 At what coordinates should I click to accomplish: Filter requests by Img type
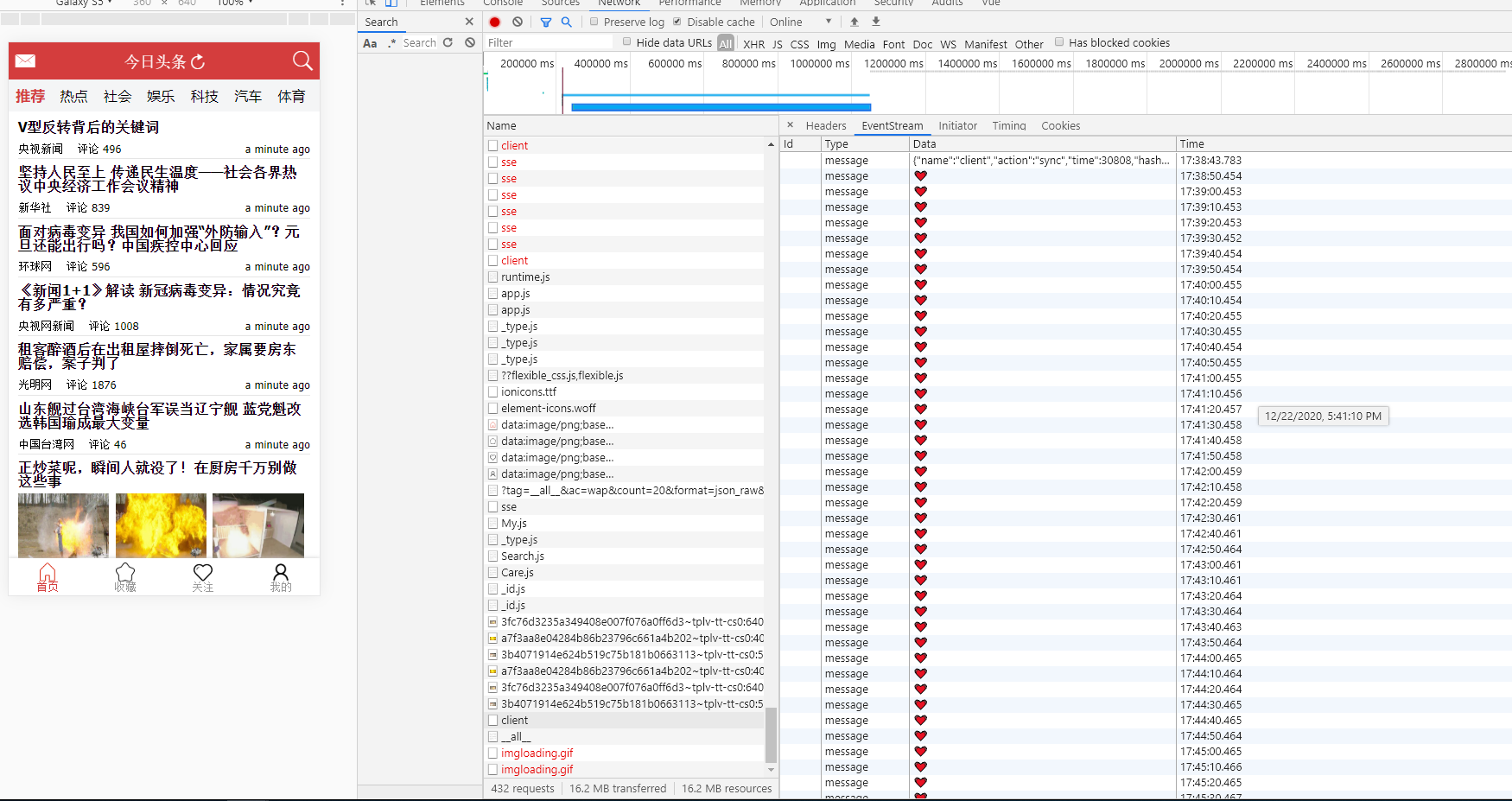pyautogui.click(x=827, y=44)
